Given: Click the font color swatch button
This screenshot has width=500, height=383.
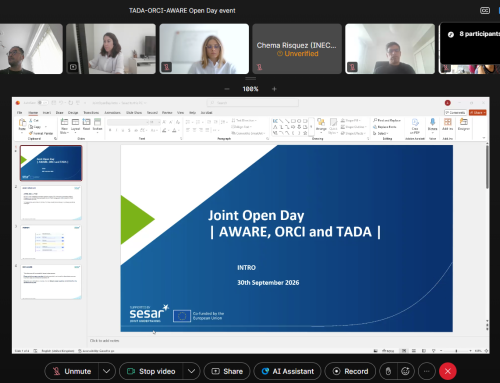Looking at the screenshot, I should click(174, 130).
